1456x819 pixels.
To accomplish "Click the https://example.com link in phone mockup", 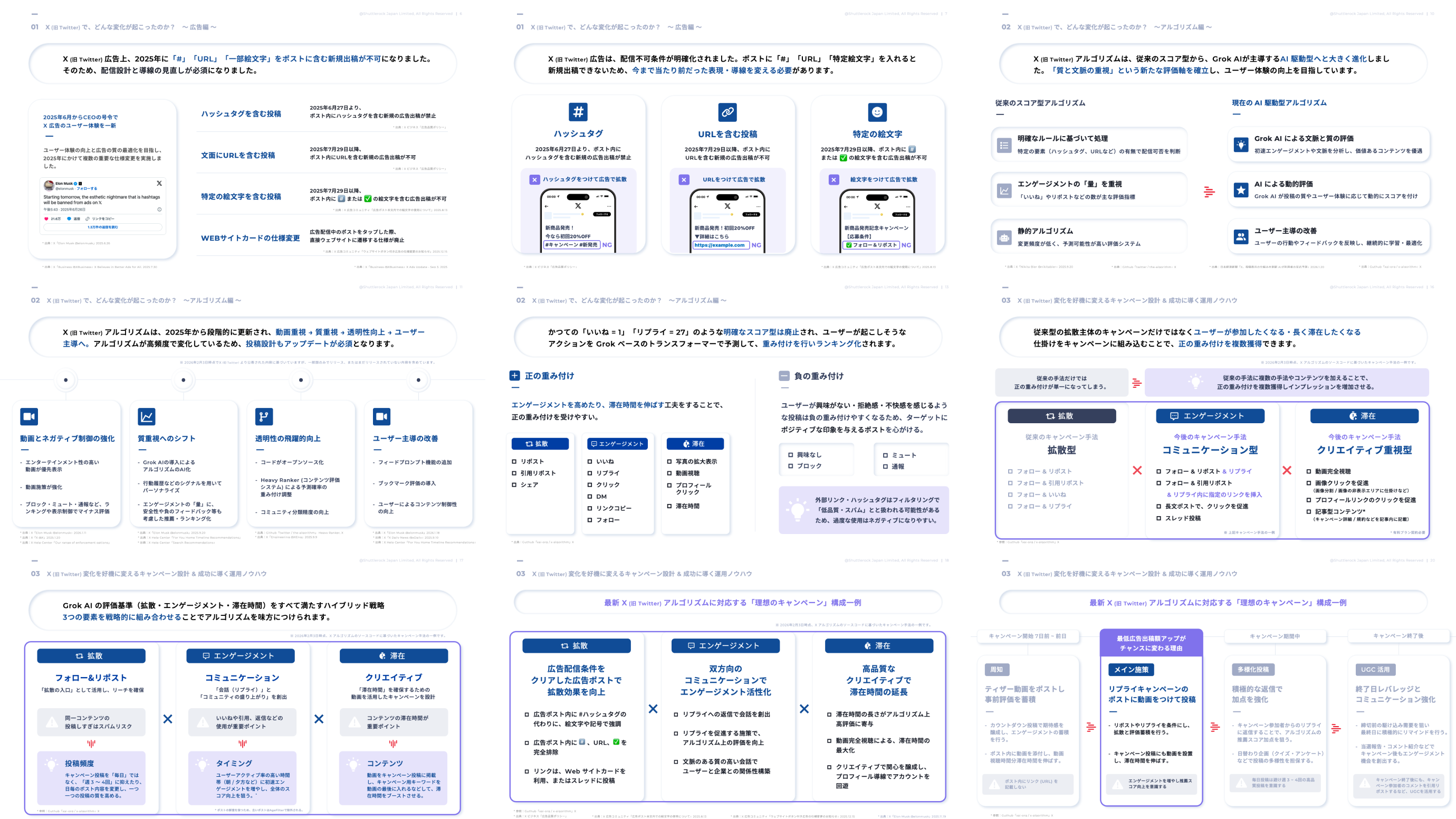I will [x=720, y=245].
